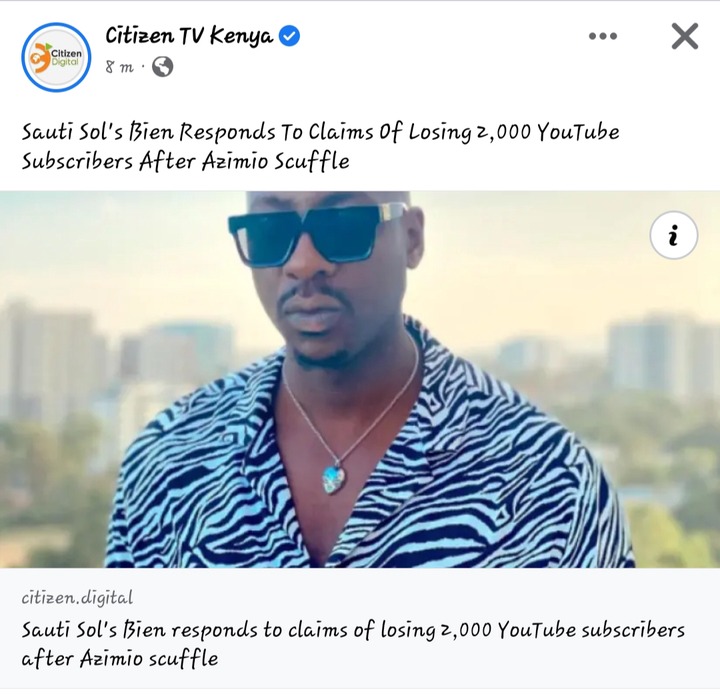Click the post caption about Bien
720x695 pixels.
coord(320,146)
